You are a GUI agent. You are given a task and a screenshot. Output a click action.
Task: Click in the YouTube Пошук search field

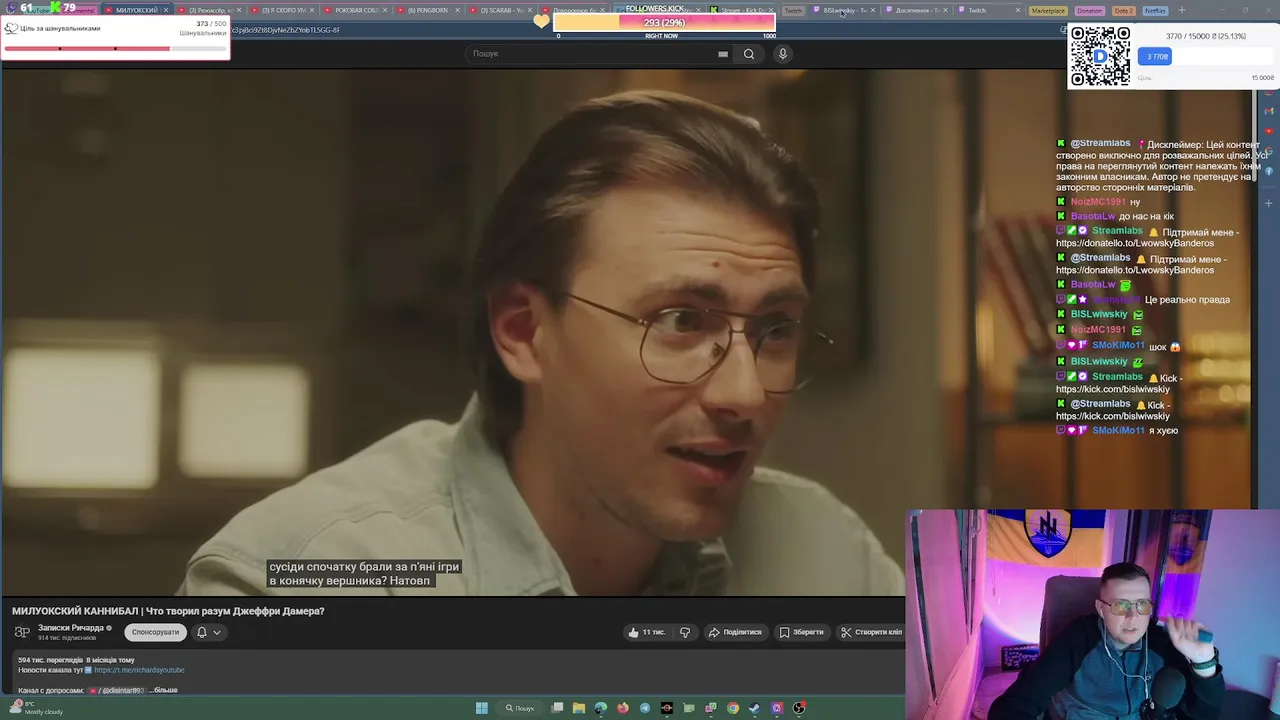[x=592, y=54]
